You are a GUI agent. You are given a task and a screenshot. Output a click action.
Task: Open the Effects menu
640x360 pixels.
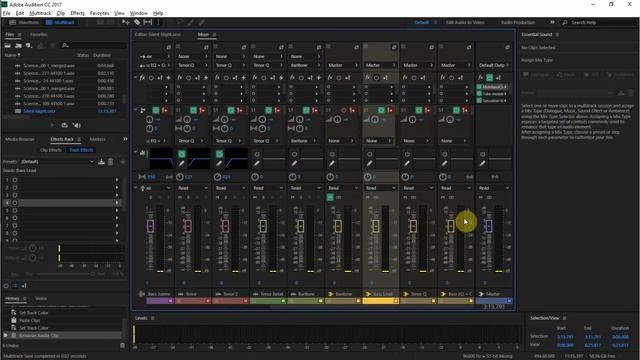tap(77, 13)
